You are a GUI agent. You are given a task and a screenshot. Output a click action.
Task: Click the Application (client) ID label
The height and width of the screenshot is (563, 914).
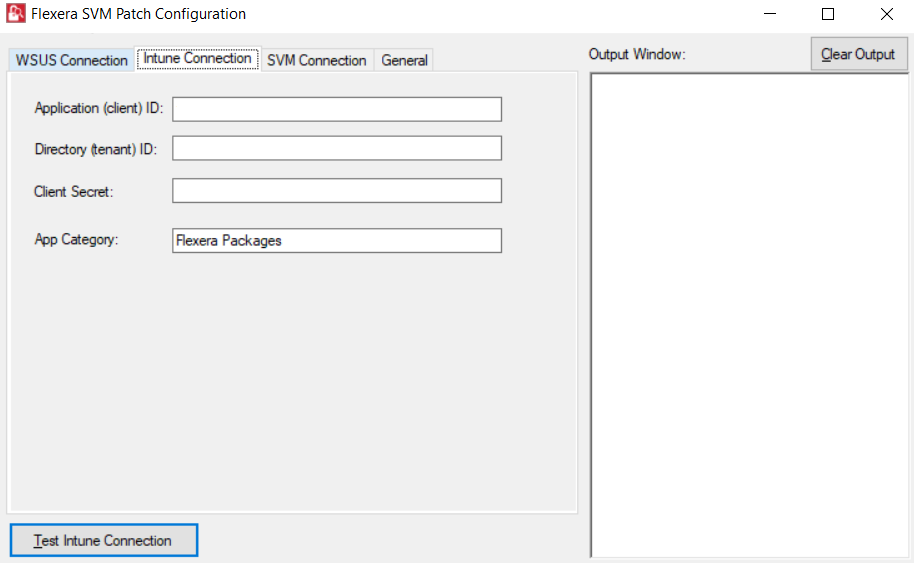point(98,108)
